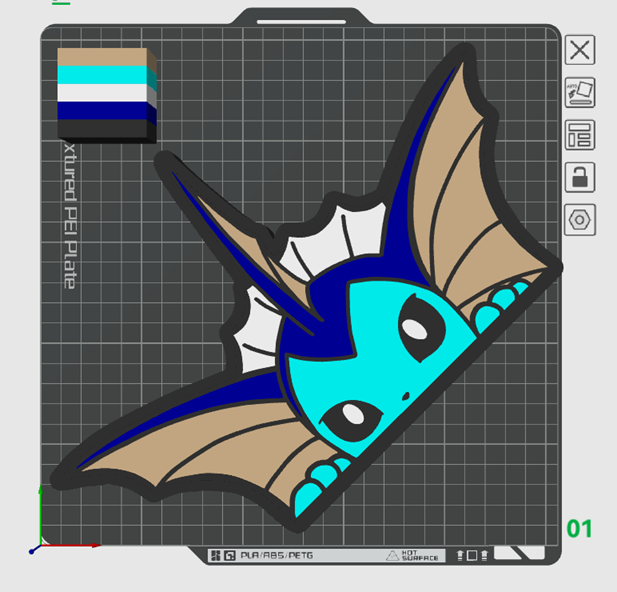Click the hot surface warning triangle

[393, 555]
